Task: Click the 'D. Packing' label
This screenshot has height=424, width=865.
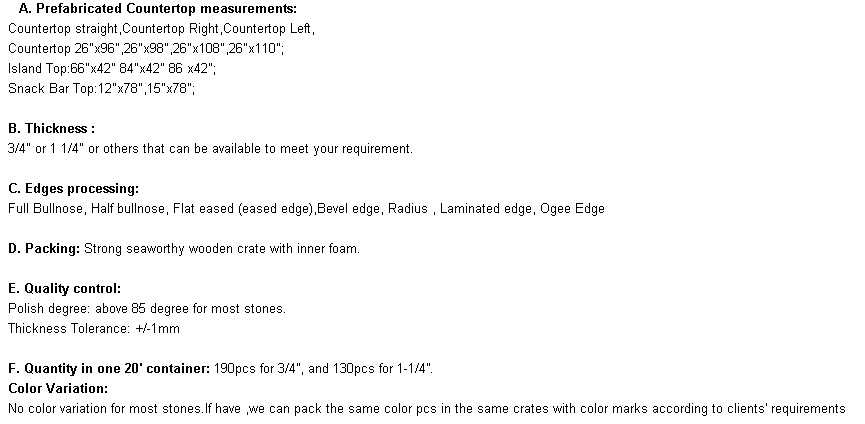Action: (44, 249)
